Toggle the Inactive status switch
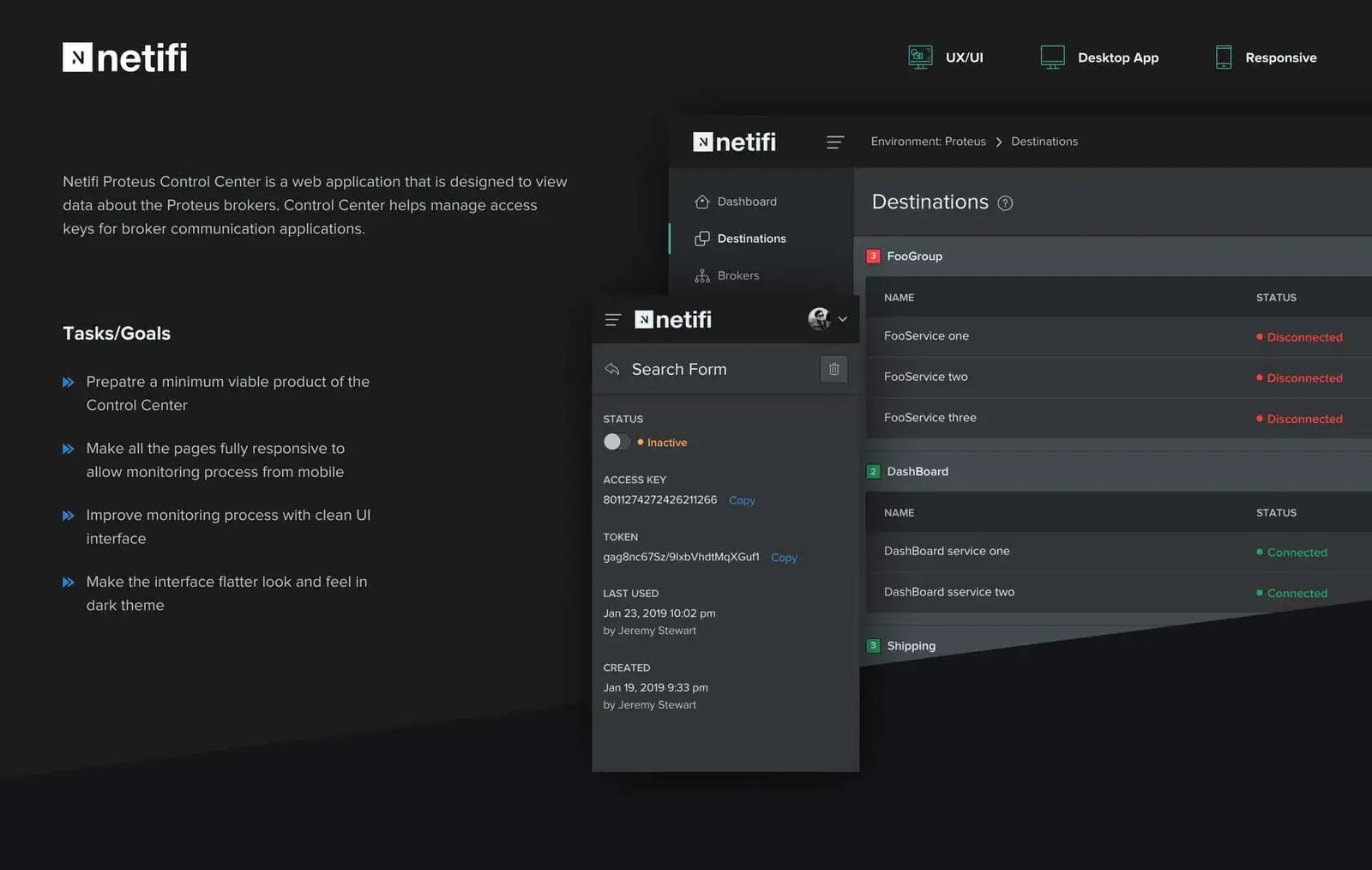The width and height of the screenshot is (1372, 870). pyautogui.click(x=617, y=442)
